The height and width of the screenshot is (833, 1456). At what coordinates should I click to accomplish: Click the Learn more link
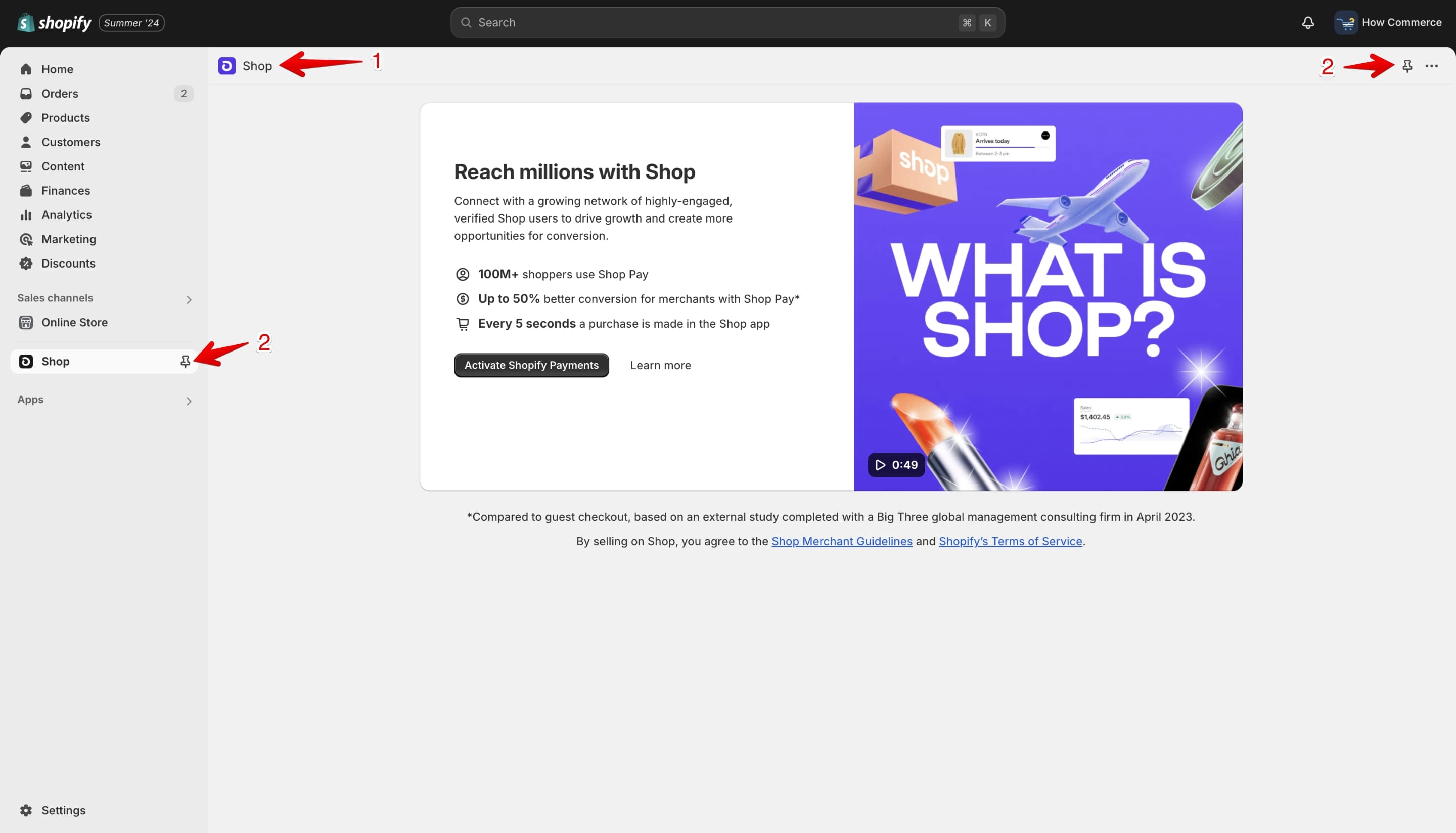click(660, 366)
